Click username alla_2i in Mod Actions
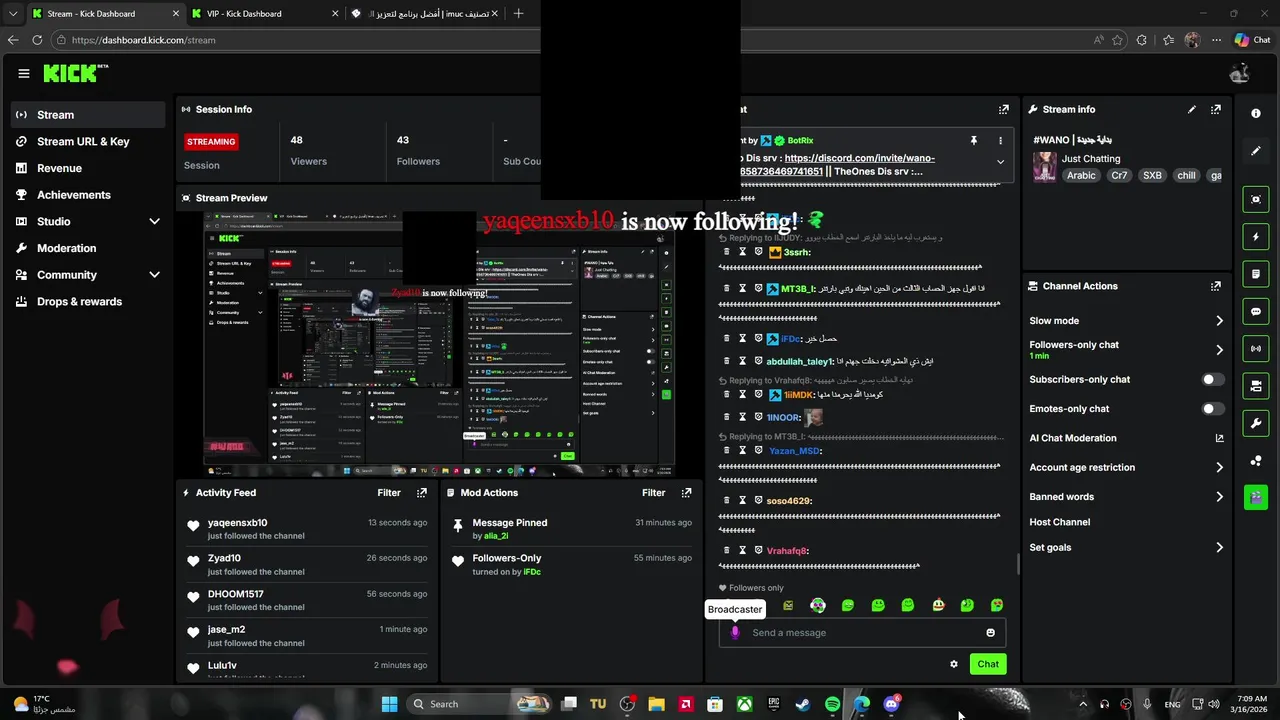The height and width of the screenshot is (720, 1280). click(496, 536)
